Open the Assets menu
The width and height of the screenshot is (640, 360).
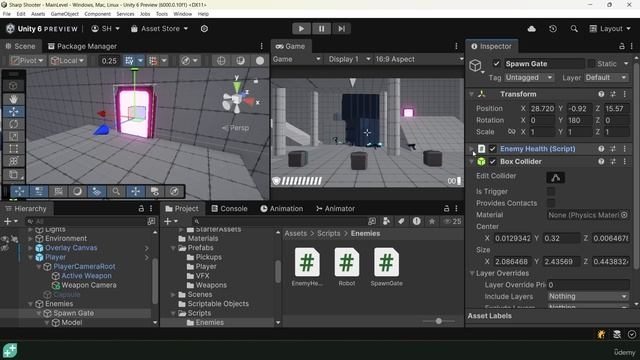click(x=38, y=14)
